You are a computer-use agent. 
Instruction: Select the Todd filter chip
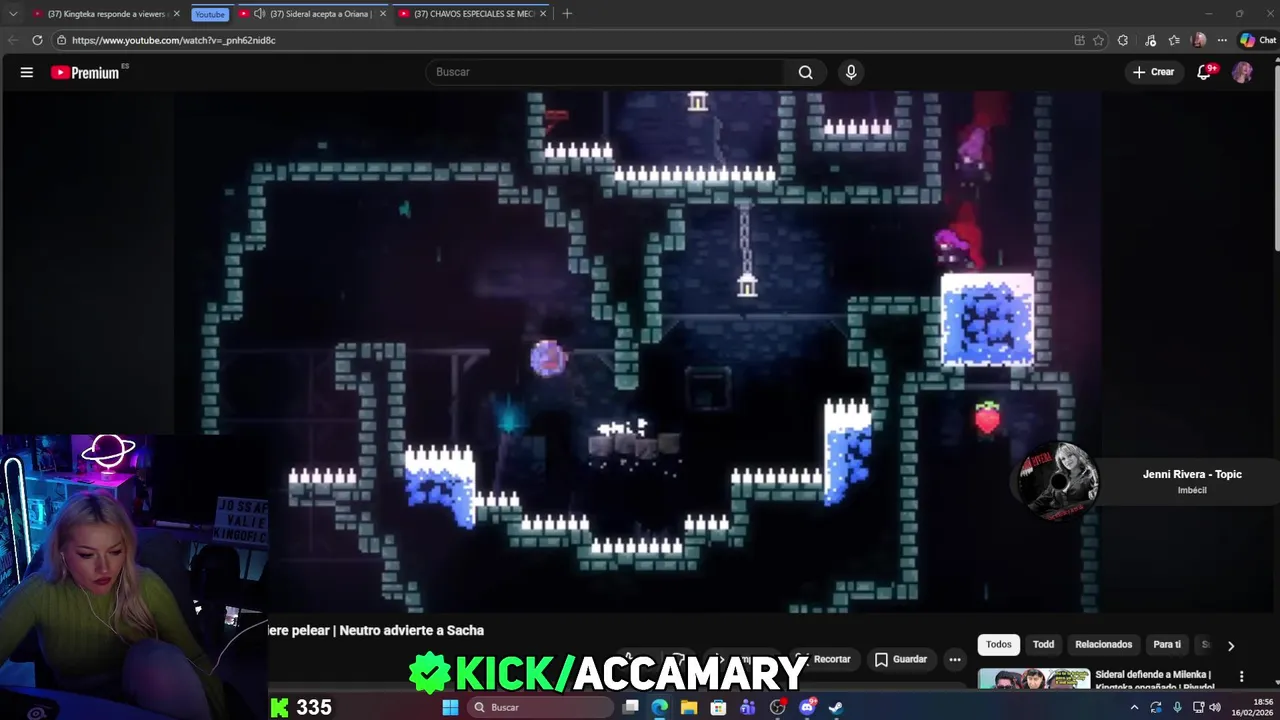tap(1043, 644)
